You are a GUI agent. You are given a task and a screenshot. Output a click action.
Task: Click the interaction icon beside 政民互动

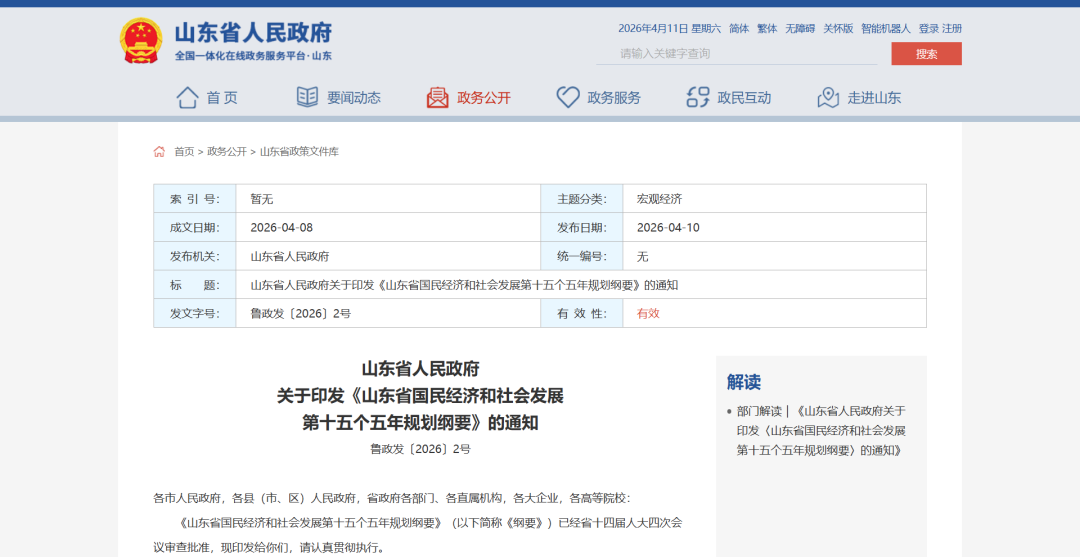tap(698, 97)
